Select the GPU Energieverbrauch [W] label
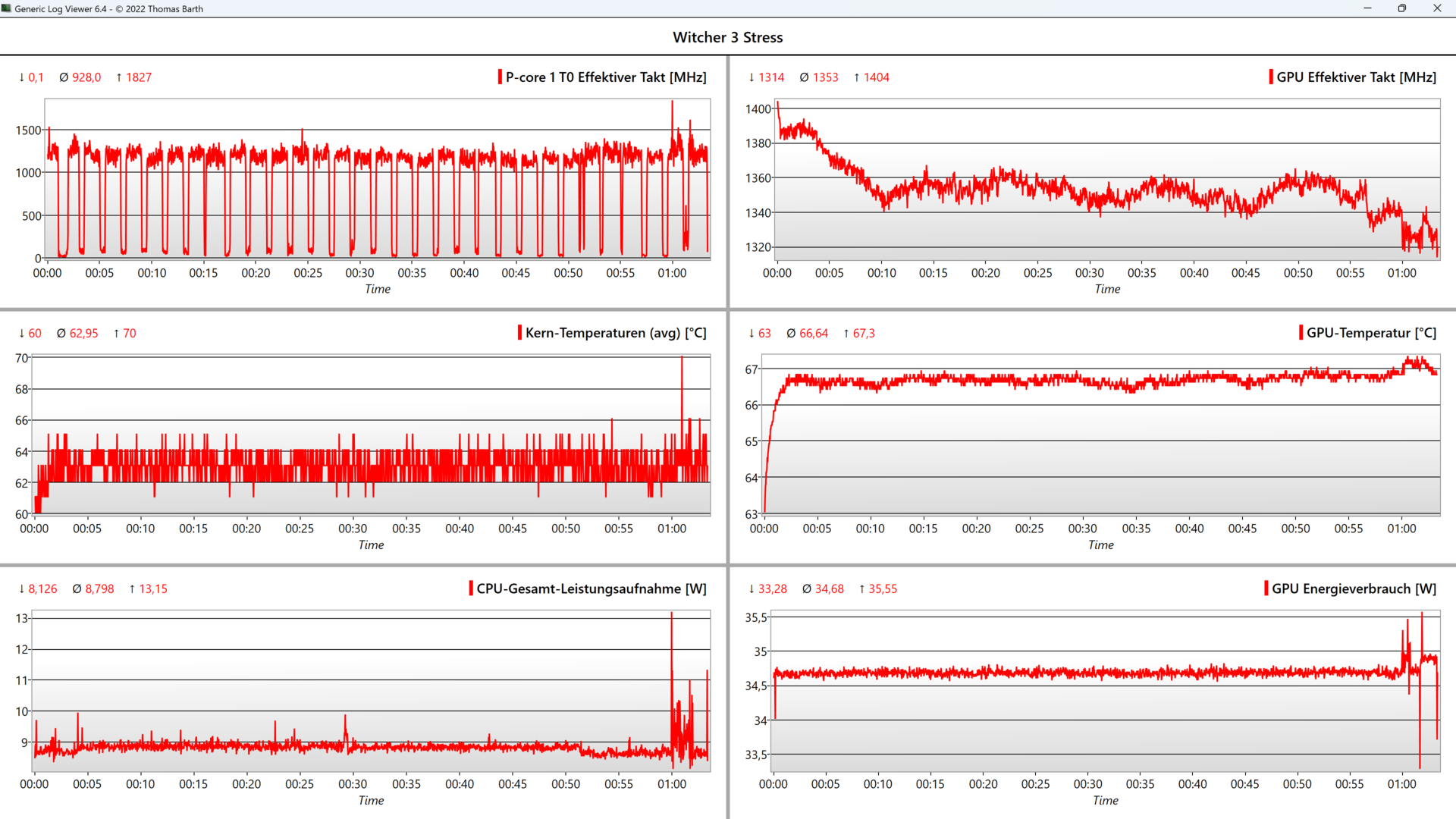Viewport: 1456px width, 819px height. point(1354,588)
